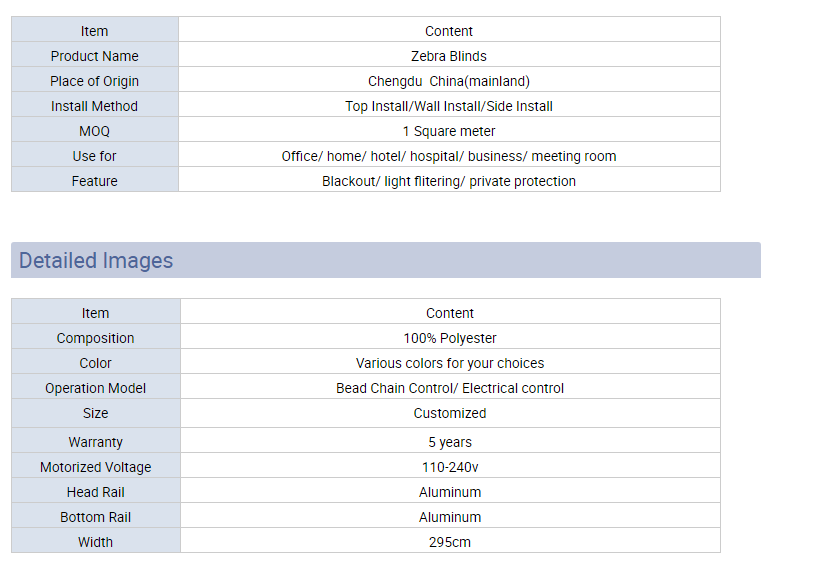Click the Place of Origin label
This screenshot has height=564, width=821.
tap(95, 81)
